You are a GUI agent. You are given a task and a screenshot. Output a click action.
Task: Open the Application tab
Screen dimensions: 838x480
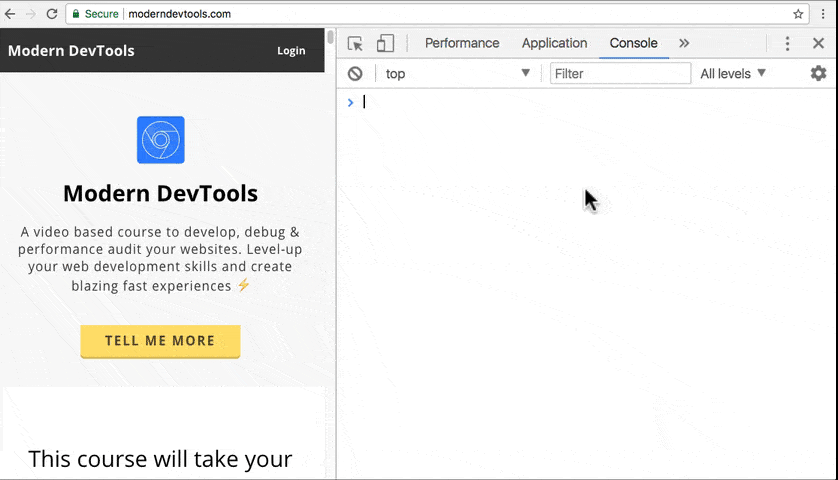(x=554, y=43)
